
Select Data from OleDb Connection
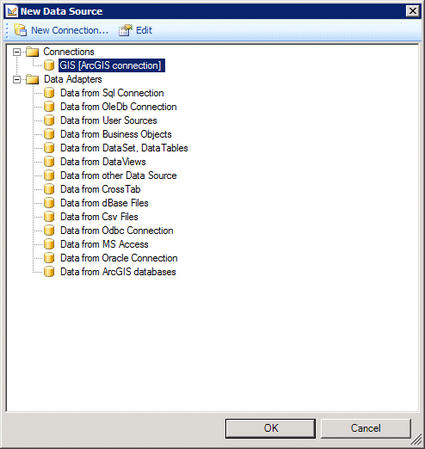point(118,107)
